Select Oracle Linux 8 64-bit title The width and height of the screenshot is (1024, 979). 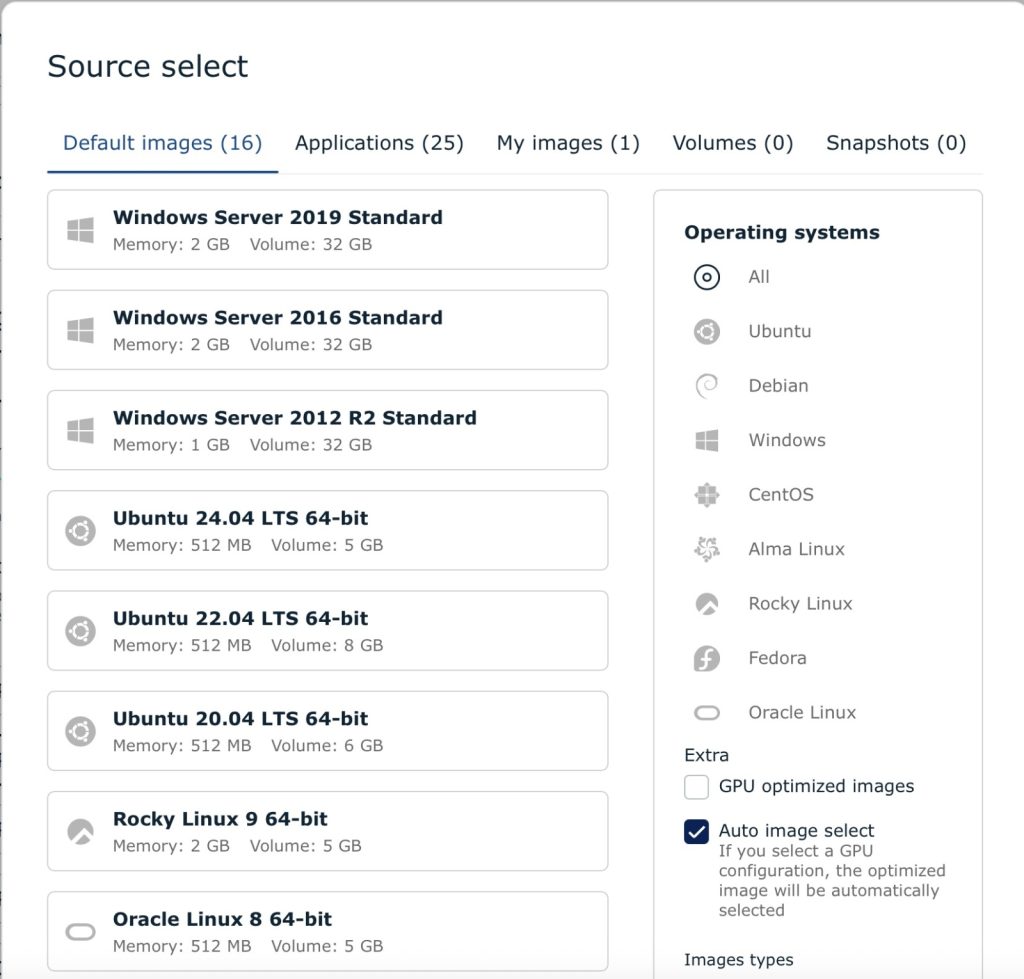(x=222, y=920)
